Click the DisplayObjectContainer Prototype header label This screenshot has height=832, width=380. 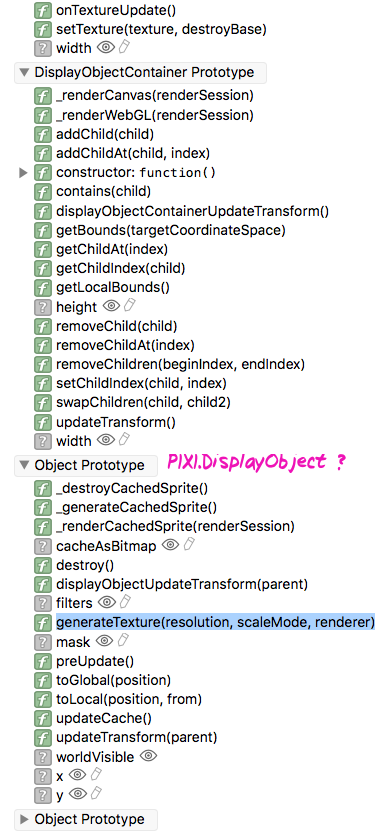click(144, 72)
